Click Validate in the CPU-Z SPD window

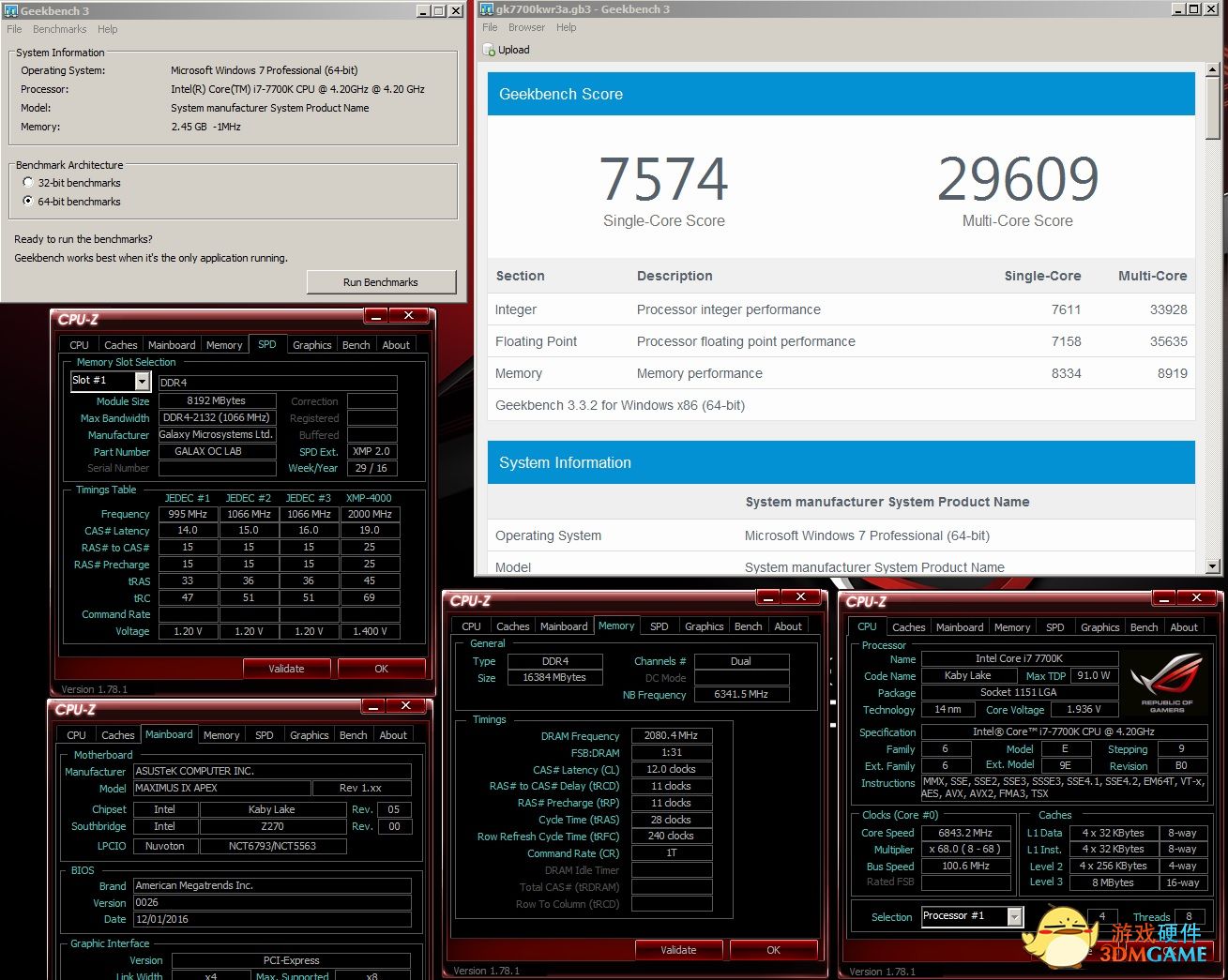pos(286,669)
